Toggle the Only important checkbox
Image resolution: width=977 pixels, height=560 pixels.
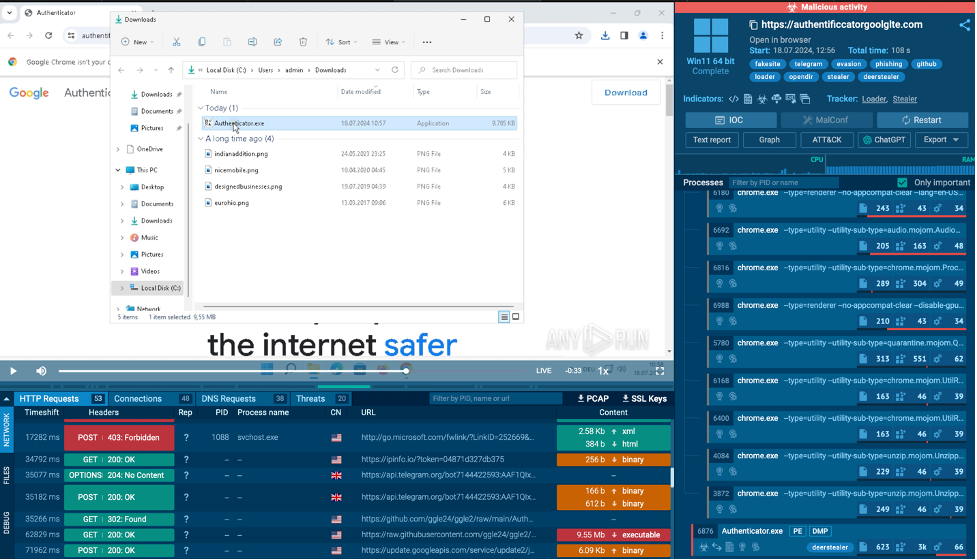click(902, 183)
